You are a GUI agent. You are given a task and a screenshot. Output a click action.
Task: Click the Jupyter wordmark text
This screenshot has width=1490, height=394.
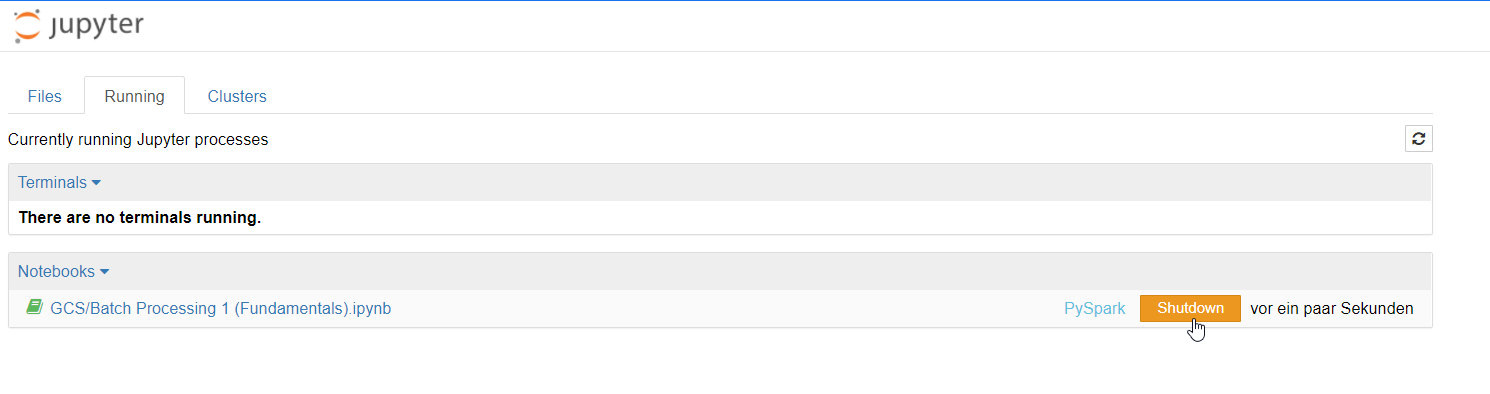click(96, 26)
